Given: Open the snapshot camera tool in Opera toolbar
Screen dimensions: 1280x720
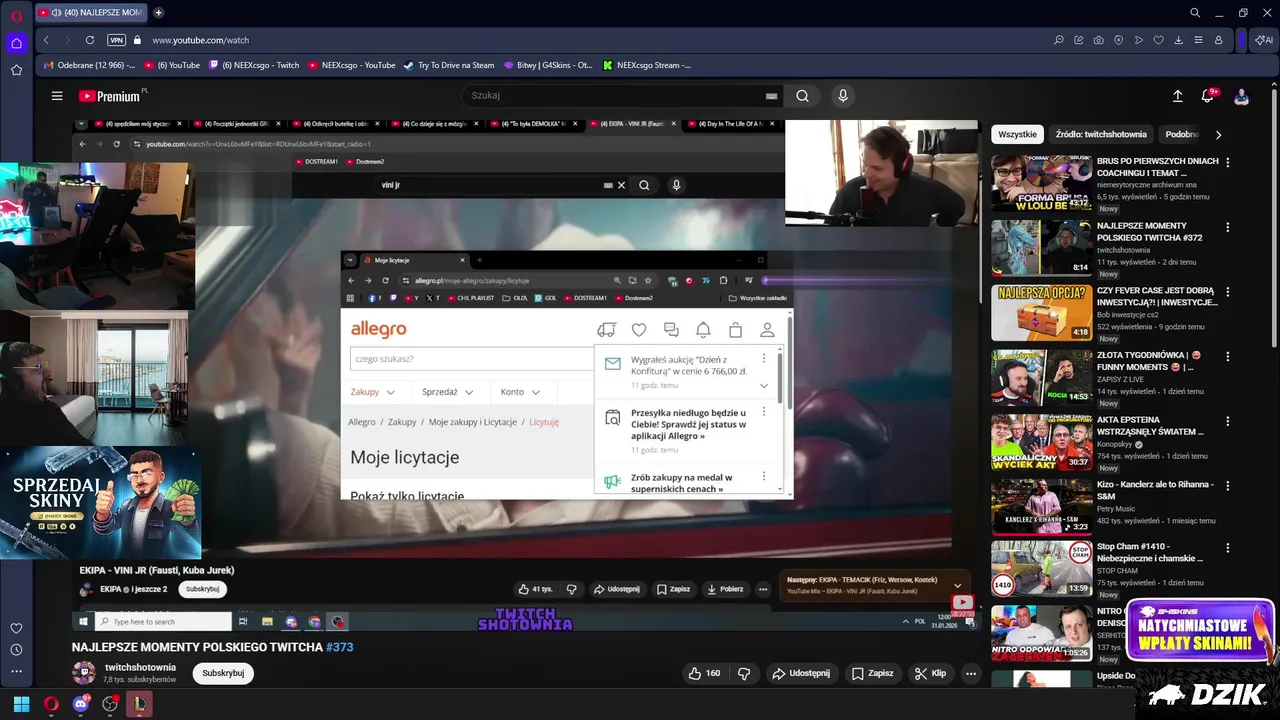Looking at the screenshot, I should (x=1099, y=40).
